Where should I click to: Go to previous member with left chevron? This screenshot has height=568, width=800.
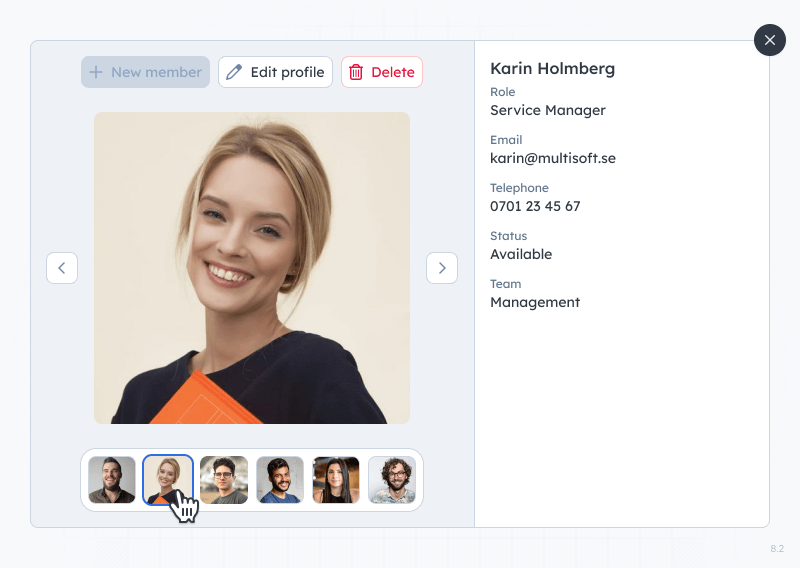tap(62, 268)
